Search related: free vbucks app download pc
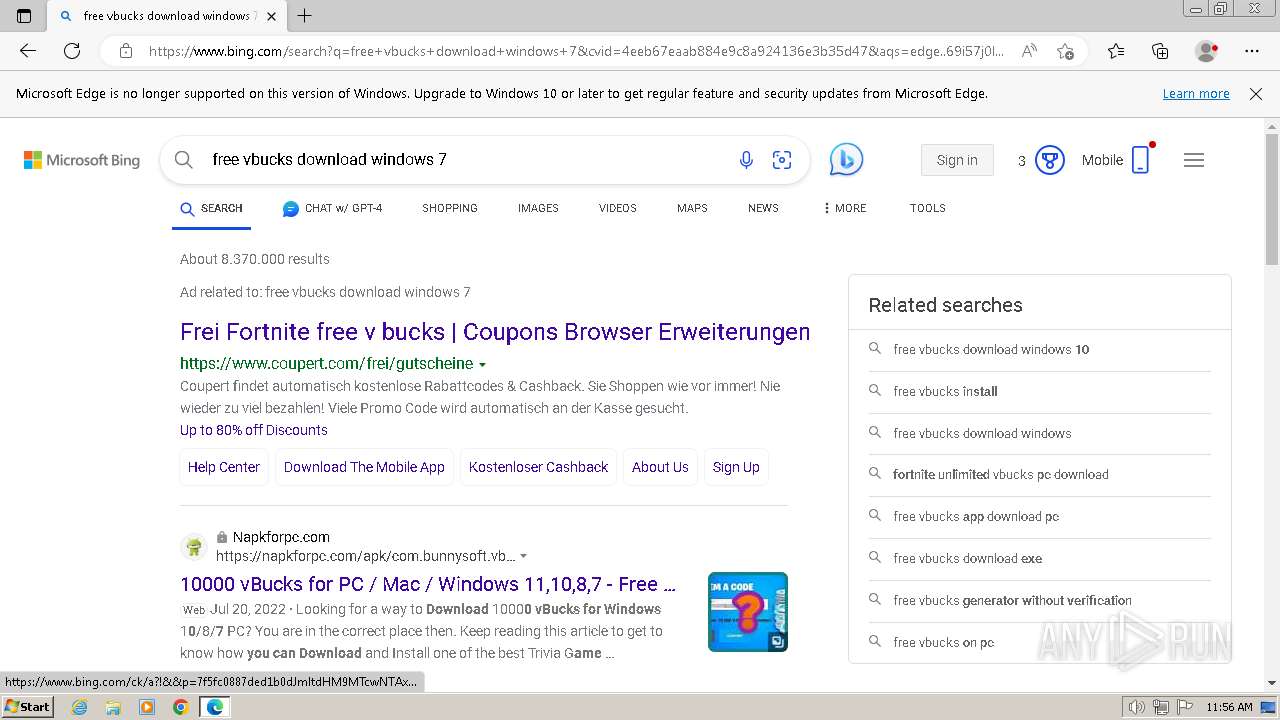This screenshot has height=720, width=1280. [976, 517]
